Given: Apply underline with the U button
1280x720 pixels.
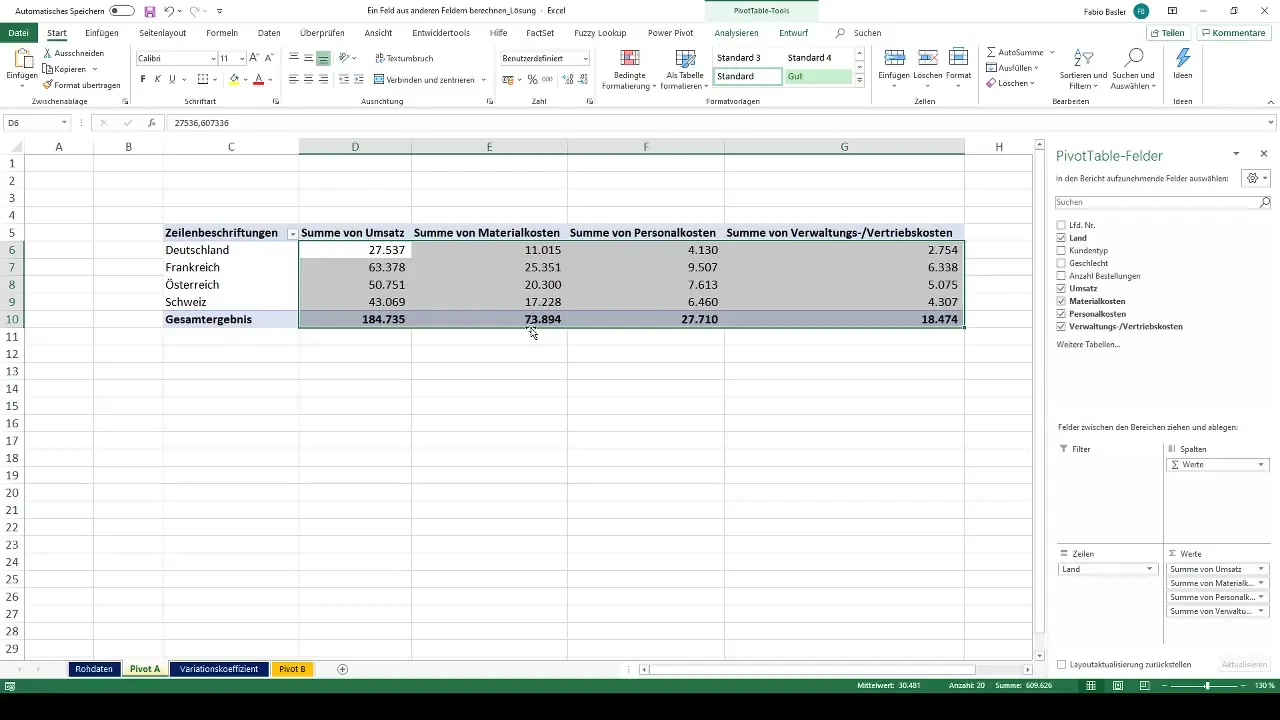Looking at the screenshot, I should (x=172, y=79).
